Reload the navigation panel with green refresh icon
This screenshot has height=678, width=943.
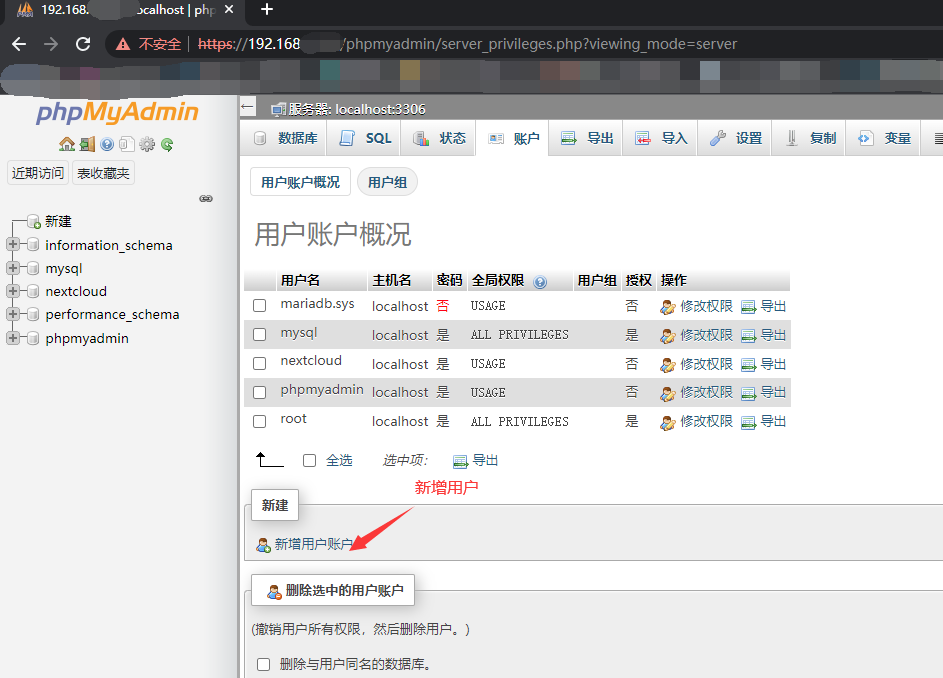click(x=167, y=144)
